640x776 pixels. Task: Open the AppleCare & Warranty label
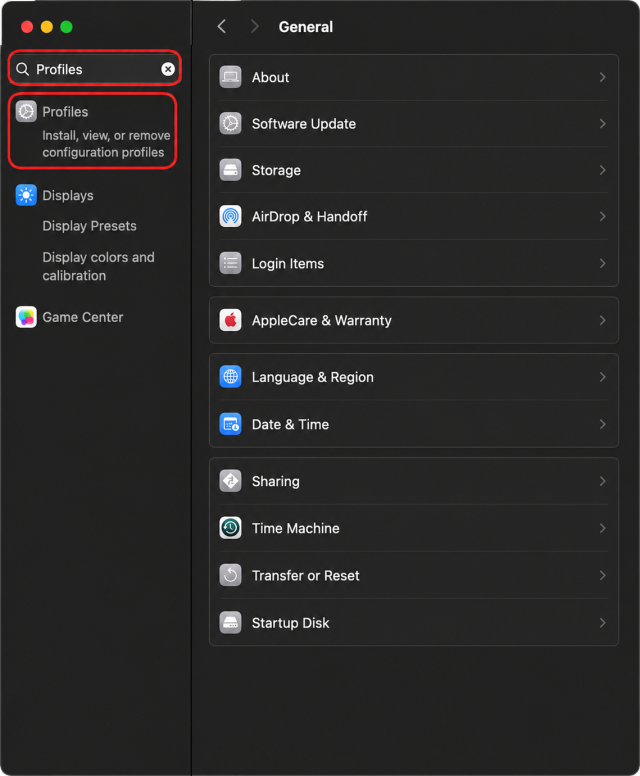[x=322, y=321]
